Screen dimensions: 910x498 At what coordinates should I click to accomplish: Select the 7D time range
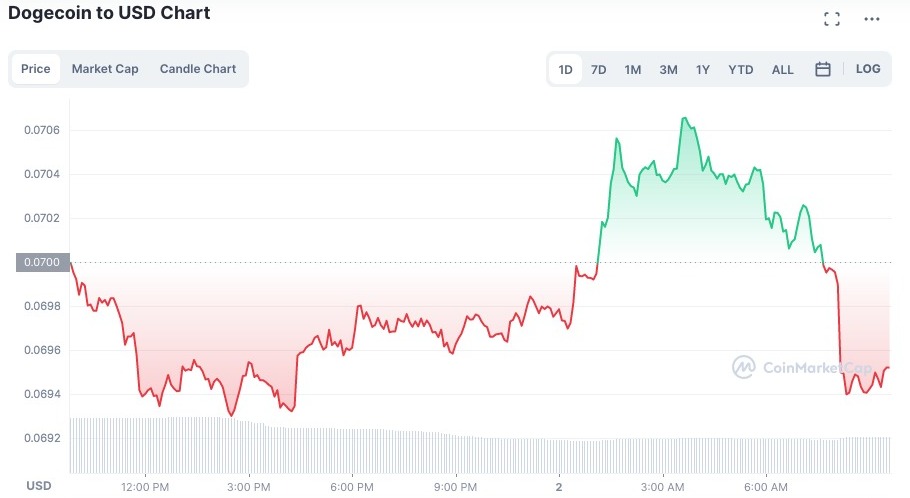click(599, 69)
